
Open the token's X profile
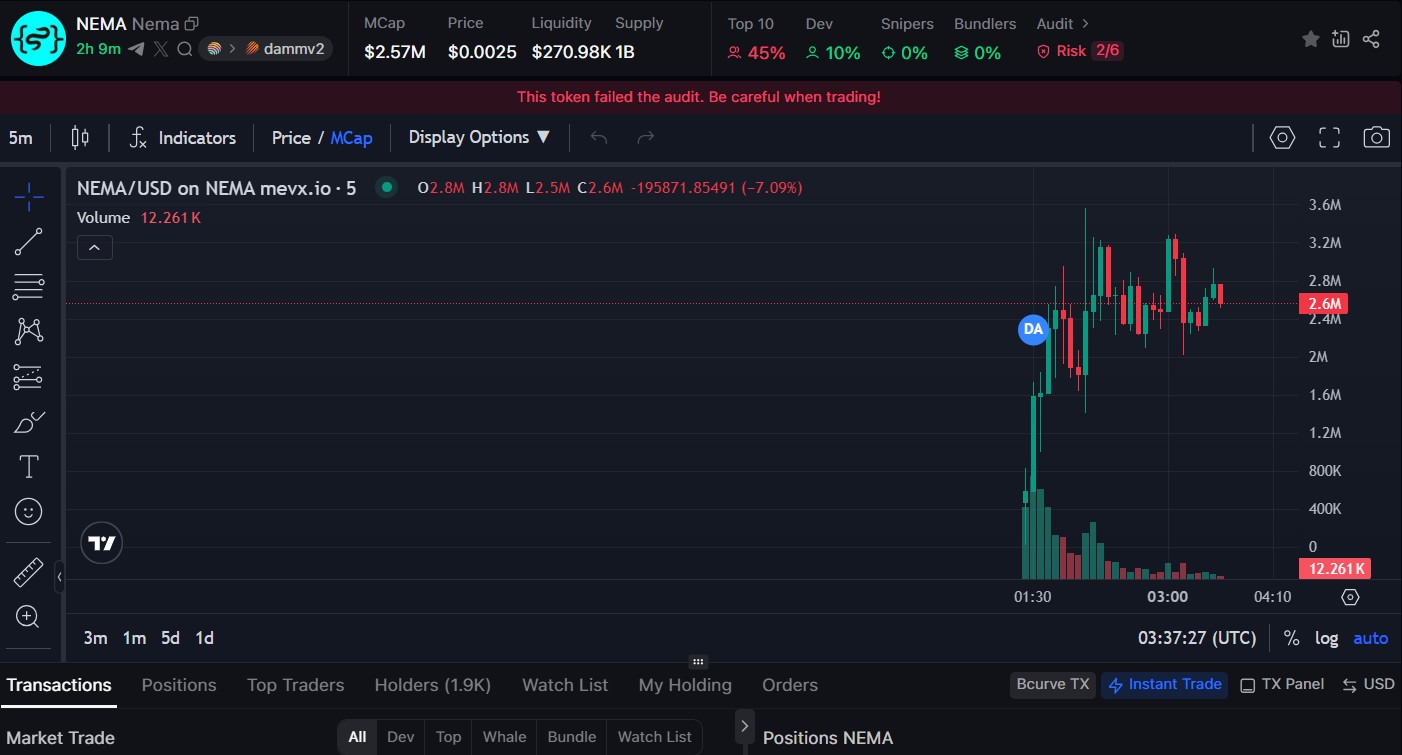[161, 48]
